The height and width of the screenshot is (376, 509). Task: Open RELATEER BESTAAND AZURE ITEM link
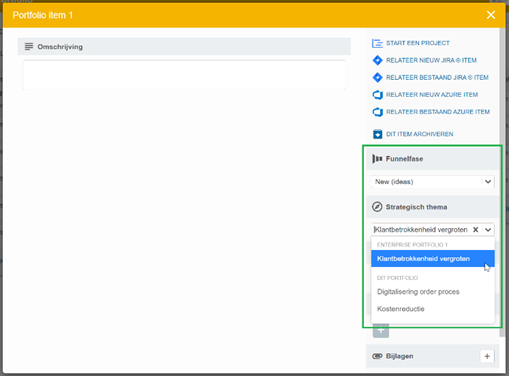438,112
